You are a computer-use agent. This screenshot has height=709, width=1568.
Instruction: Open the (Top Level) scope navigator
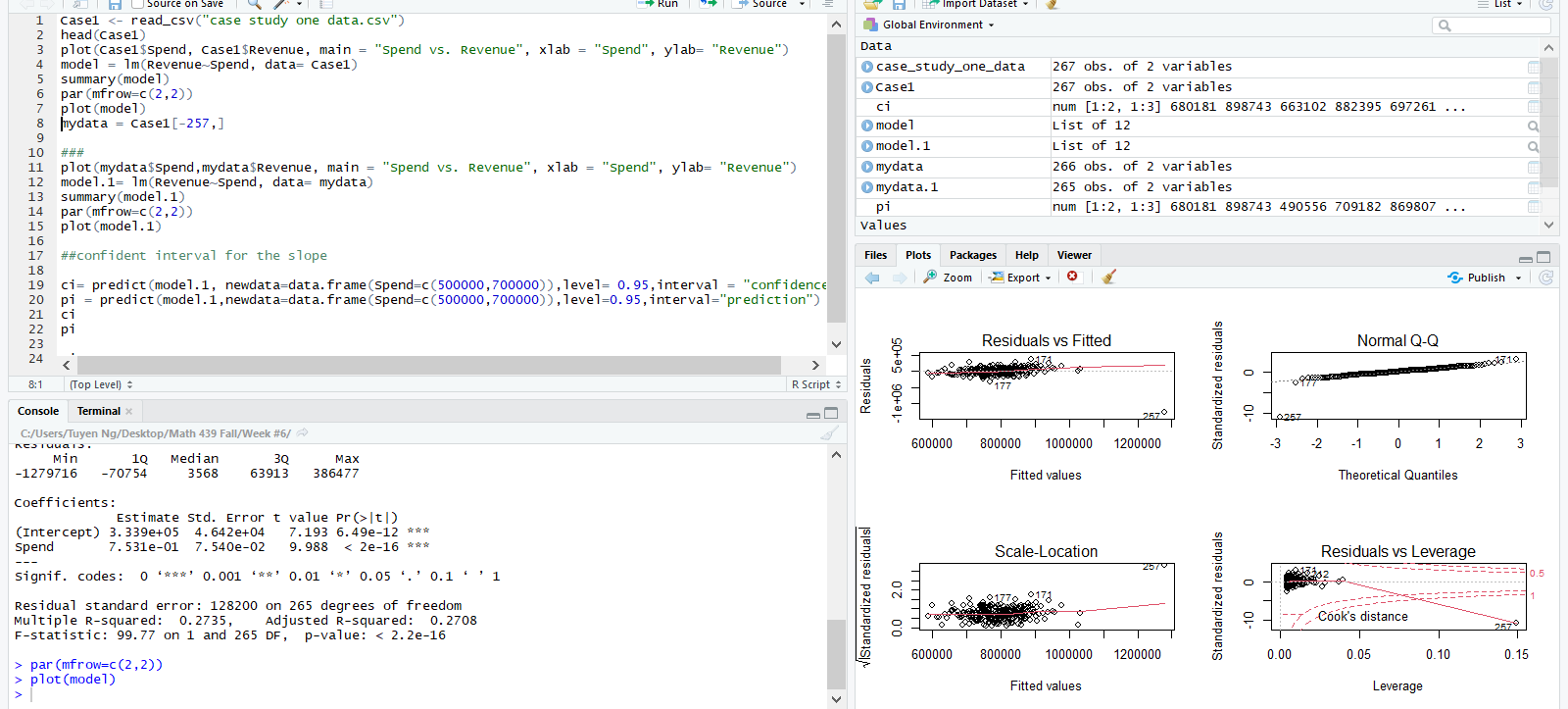[x=101, y=384]
